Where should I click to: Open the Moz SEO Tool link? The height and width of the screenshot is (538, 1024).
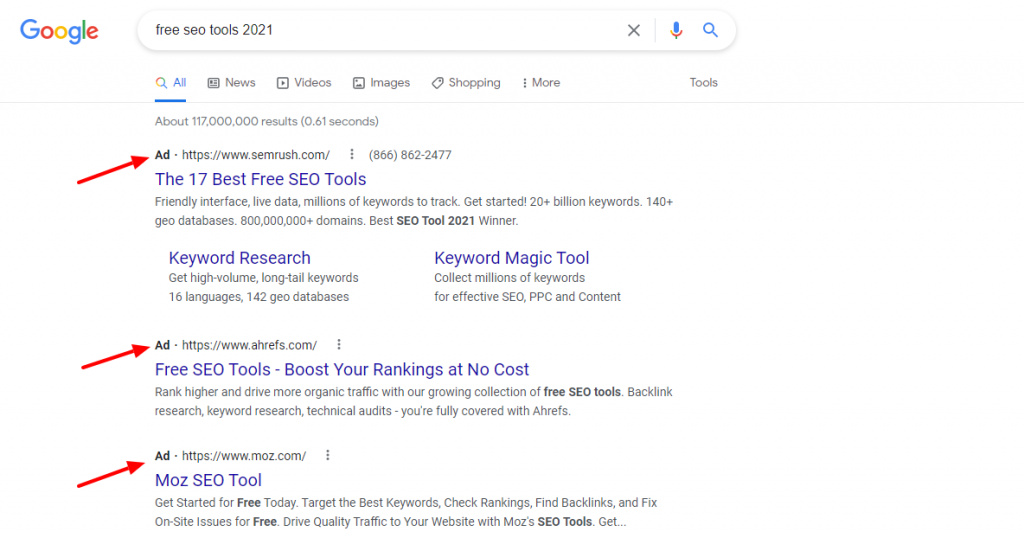coord(208,481)
